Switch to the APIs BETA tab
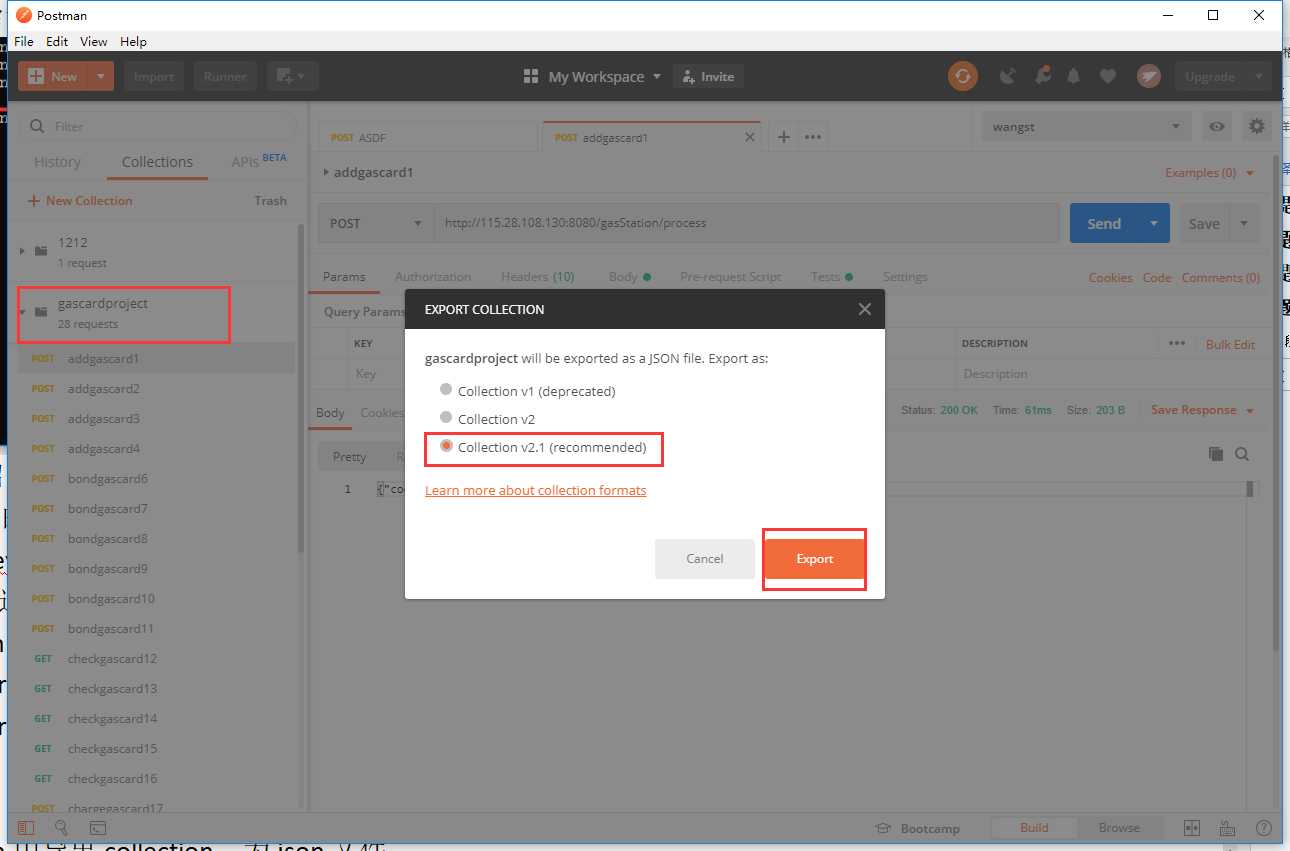Screen dimensions: 1290x851 coord(259,162)
